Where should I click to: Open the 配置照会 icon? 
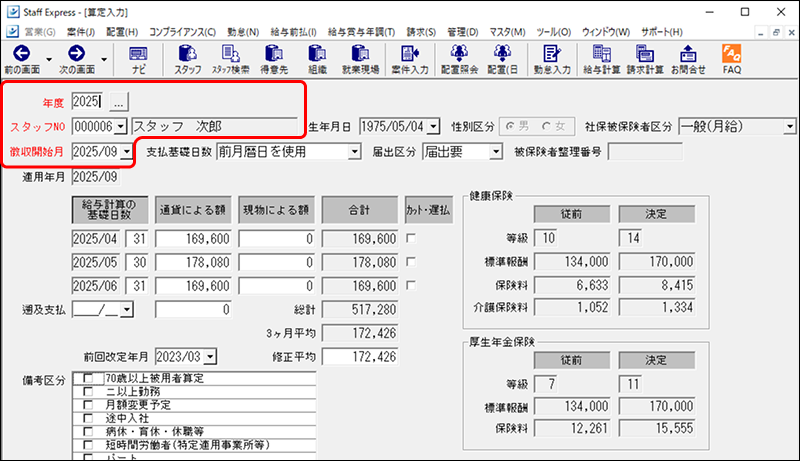click(x=459, y=54)
